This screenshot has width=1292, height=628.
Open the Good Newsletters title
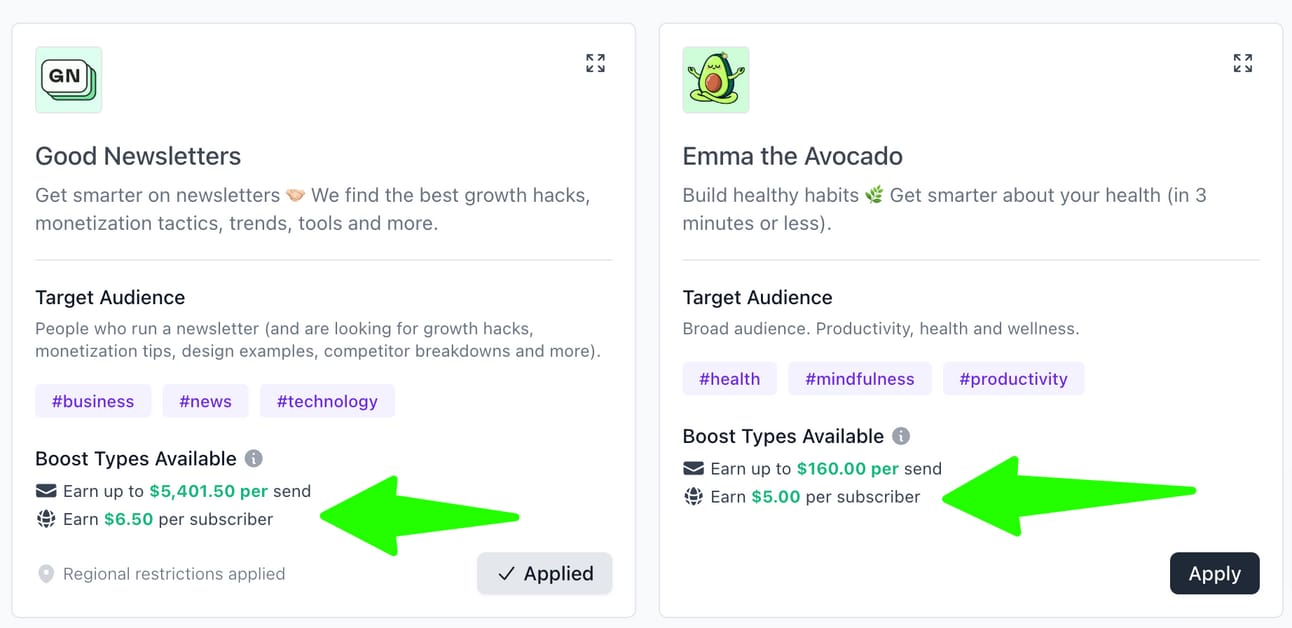tap(138, 156)
